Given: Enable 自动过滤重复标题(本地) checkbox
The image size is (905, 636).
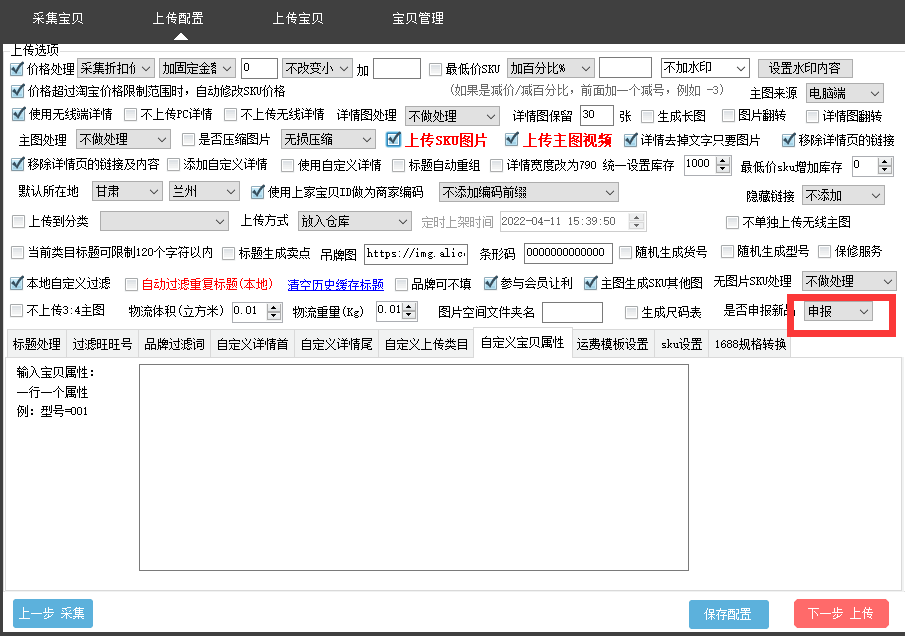Looking at the screenshot, I should (132, 284).
